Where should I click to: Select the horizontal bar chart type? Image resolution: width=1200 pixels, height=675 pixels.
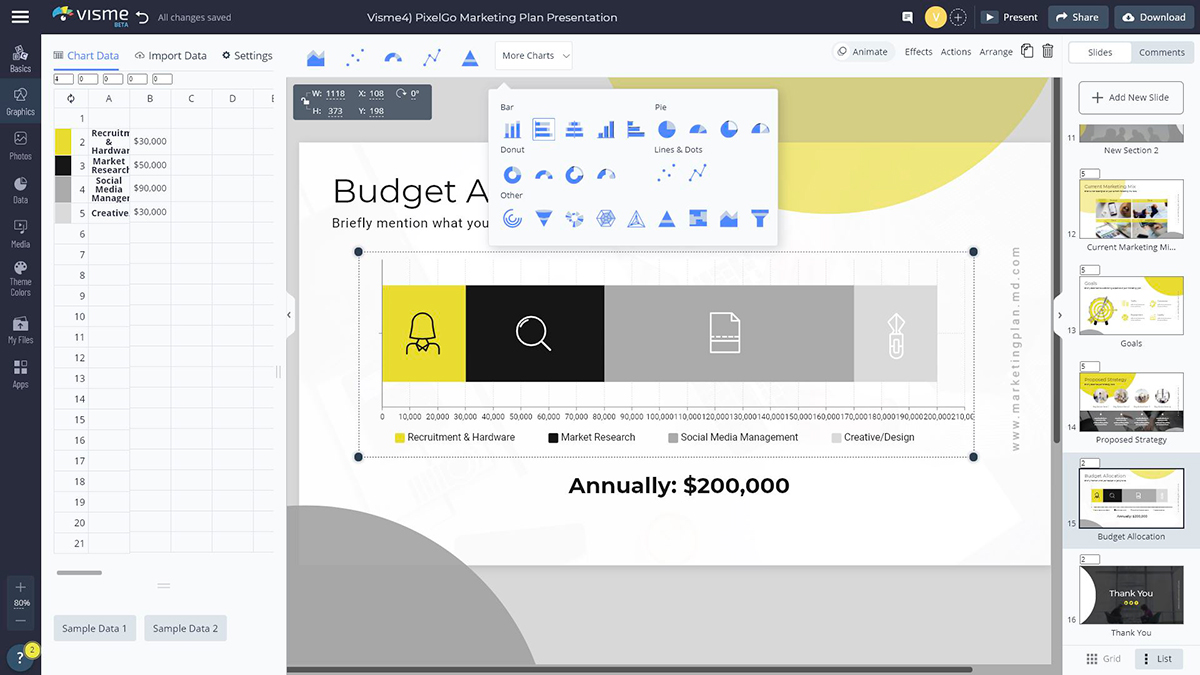click(x=543, y=129)
